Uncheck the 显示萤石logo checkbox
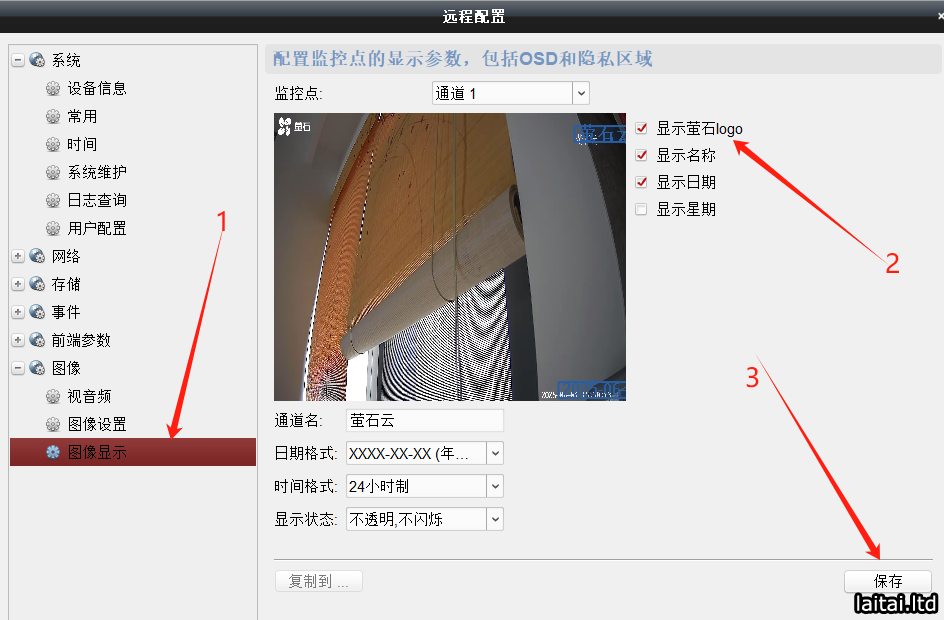 [x=641, y=128]
